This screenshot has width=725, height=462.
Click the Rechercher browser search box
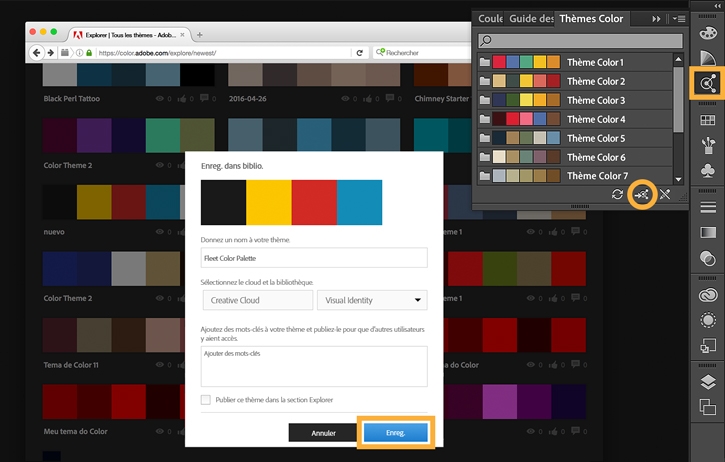tap(422, 53)
